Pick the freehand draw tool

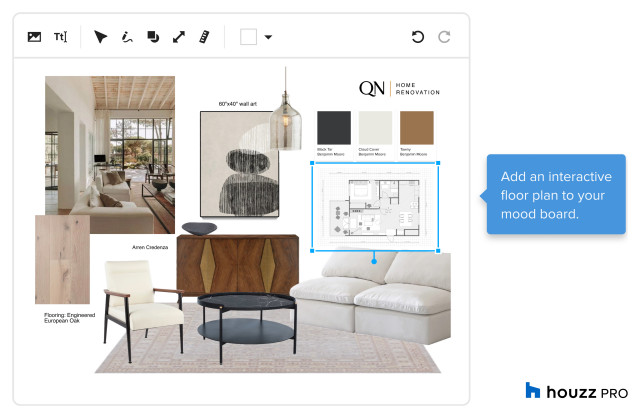(x=127, y=37)
